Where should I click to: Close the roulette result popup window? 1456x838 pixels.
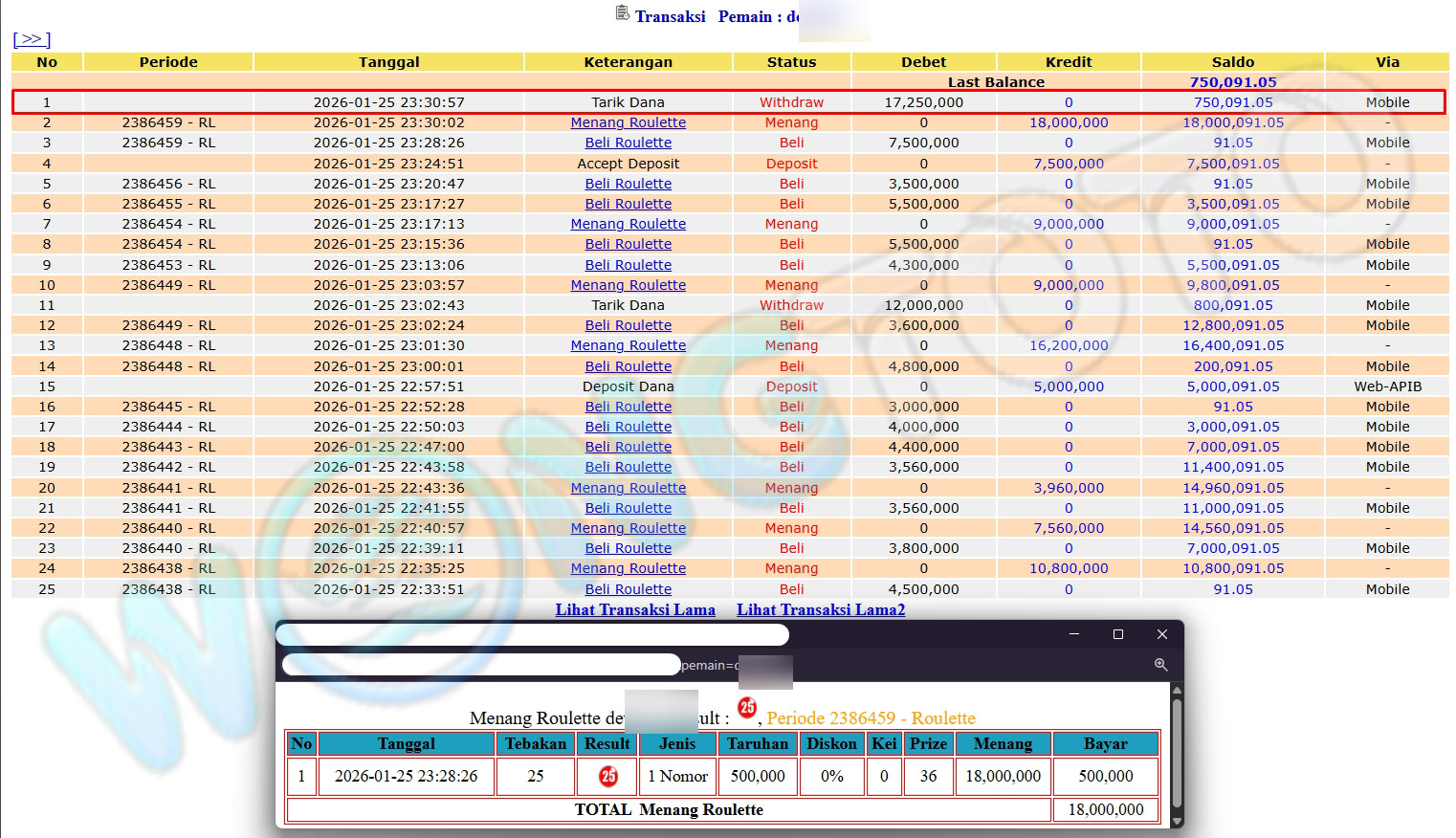point(1161,634)
